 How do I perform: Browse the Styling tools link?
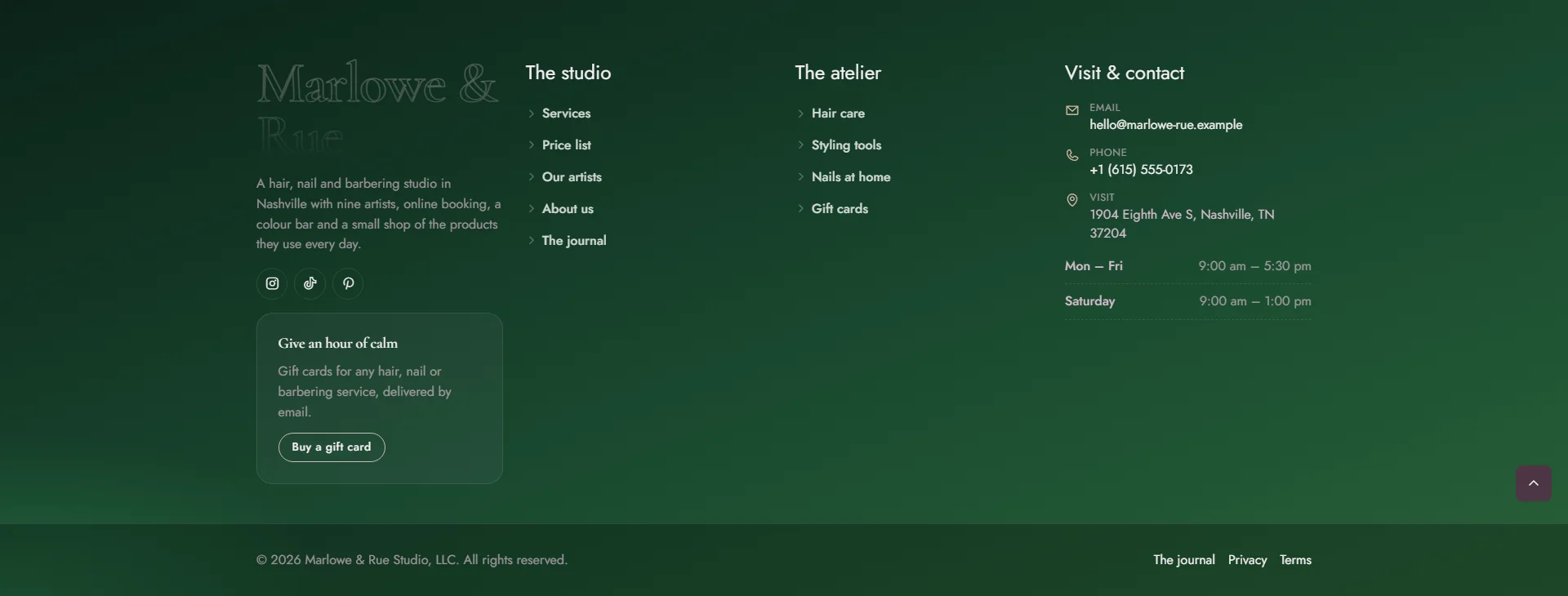click(846, 145)
